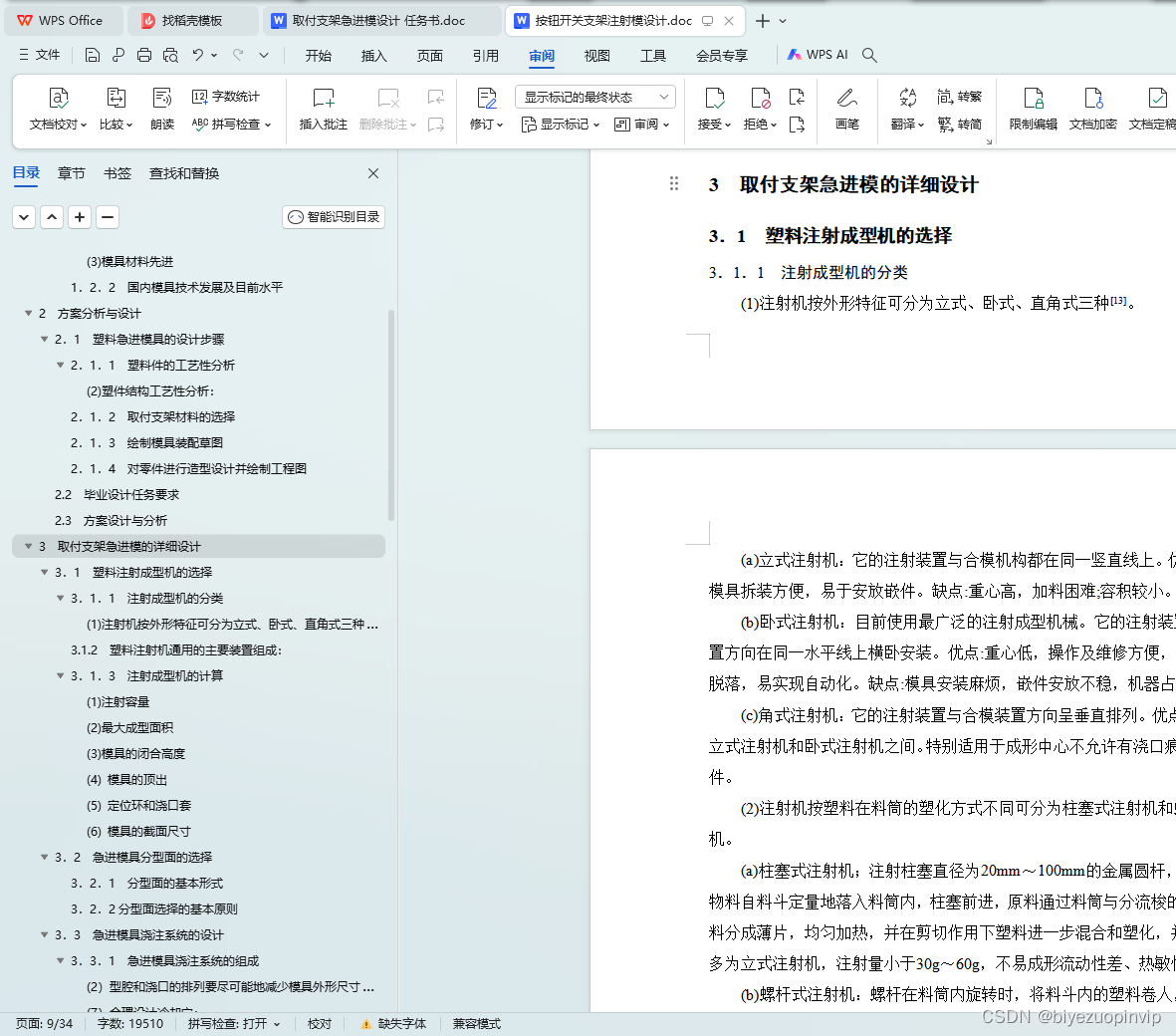
Task: Expand the 显示标记 dropdown
Action: (x=561, y=125)
